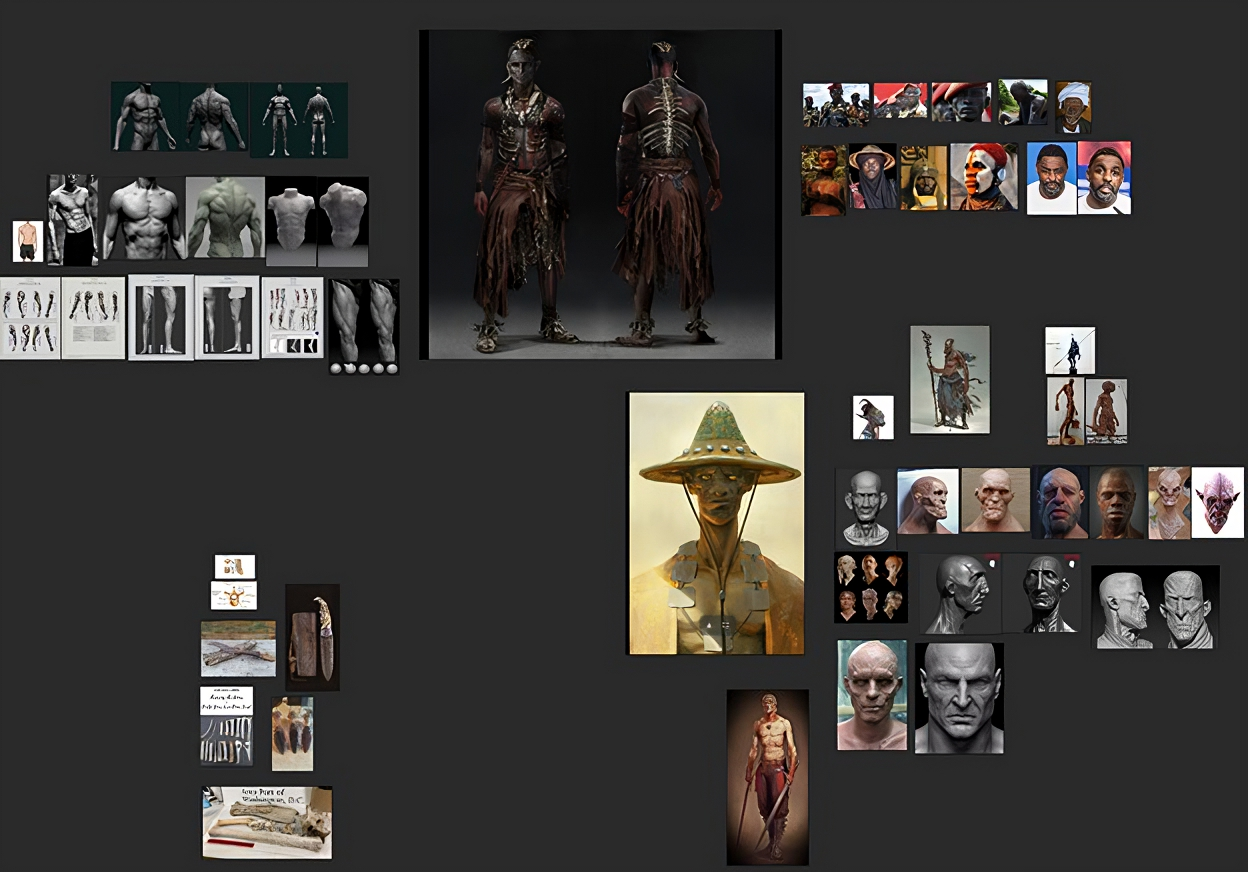Click the reddish creature head in profile
Viewport: 1248px width, 872px height.
click(x=928, y=501)
